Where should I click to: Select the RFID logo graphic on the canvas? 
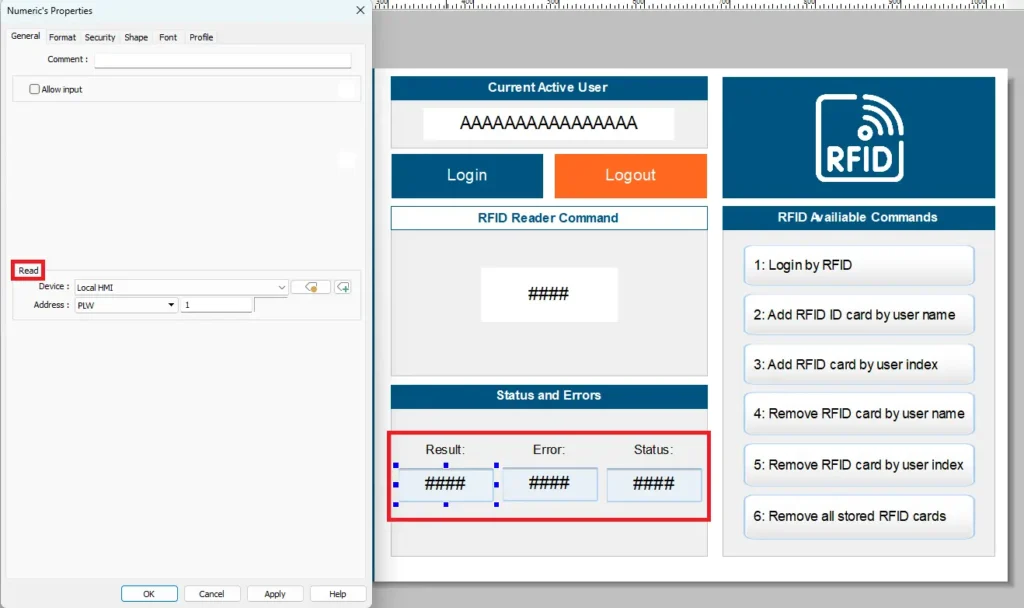[x=858, y=137]
